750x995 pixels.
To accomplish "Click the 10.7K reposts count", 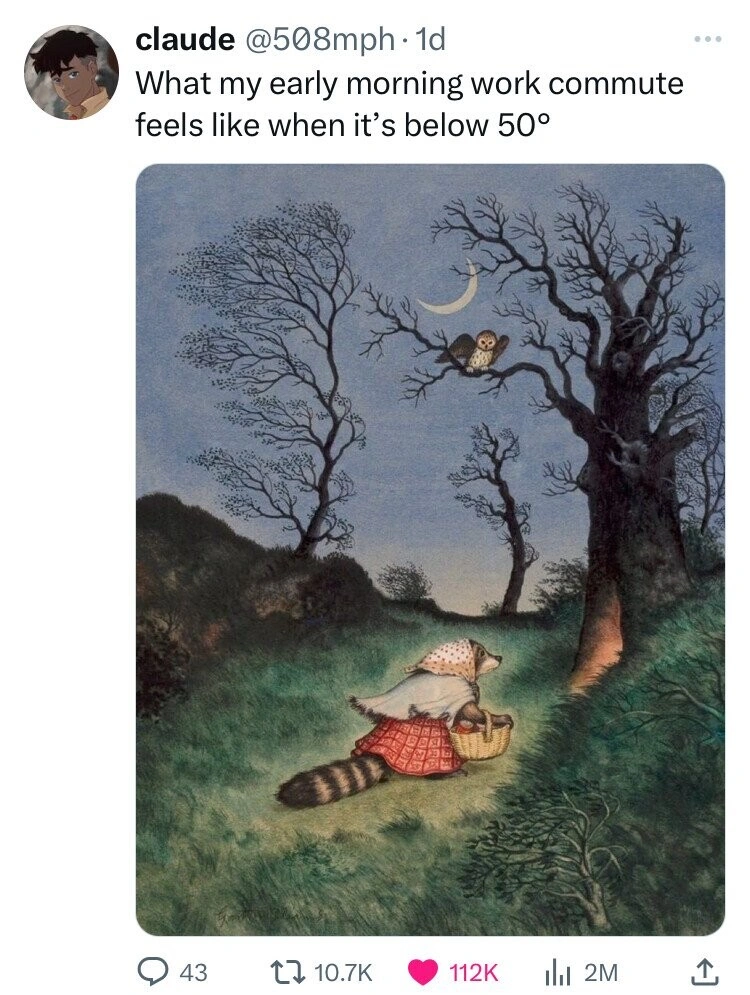I will click(x=343, y=972).
